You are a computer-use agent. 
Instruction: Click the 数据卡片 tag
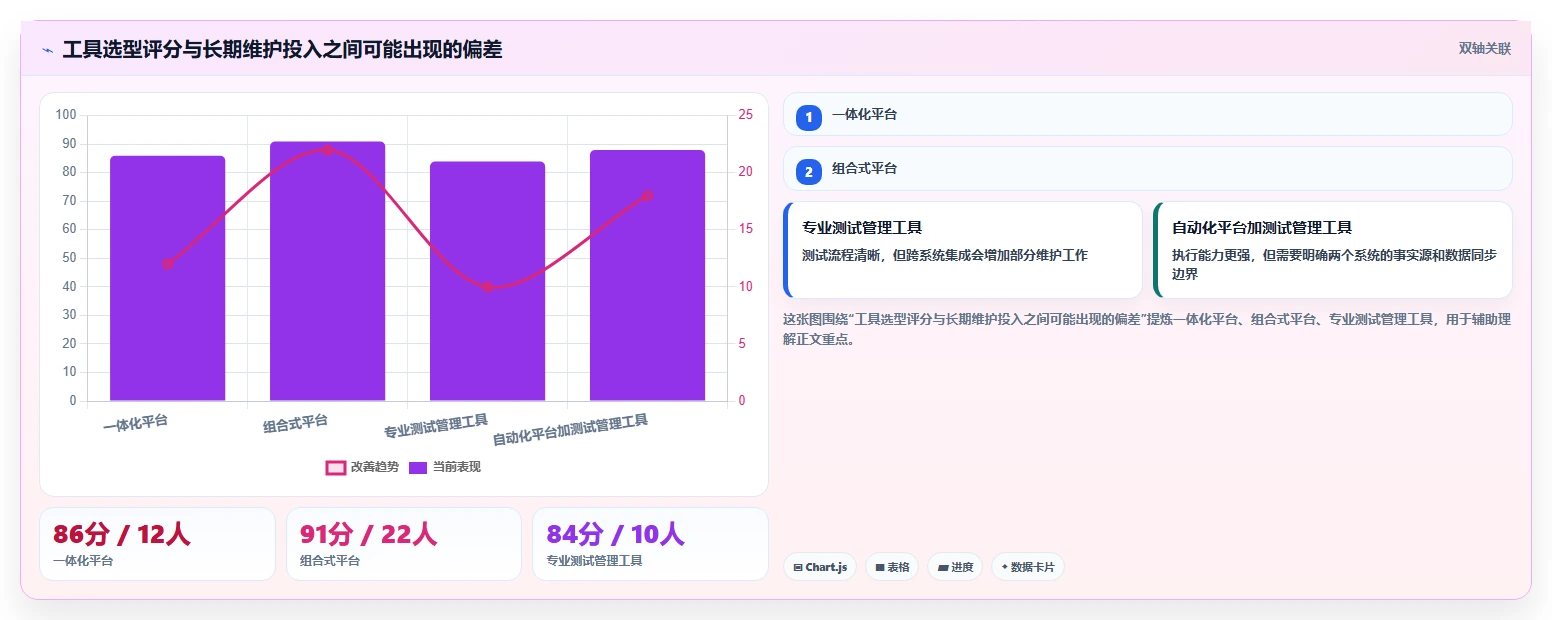[1028, 567]
